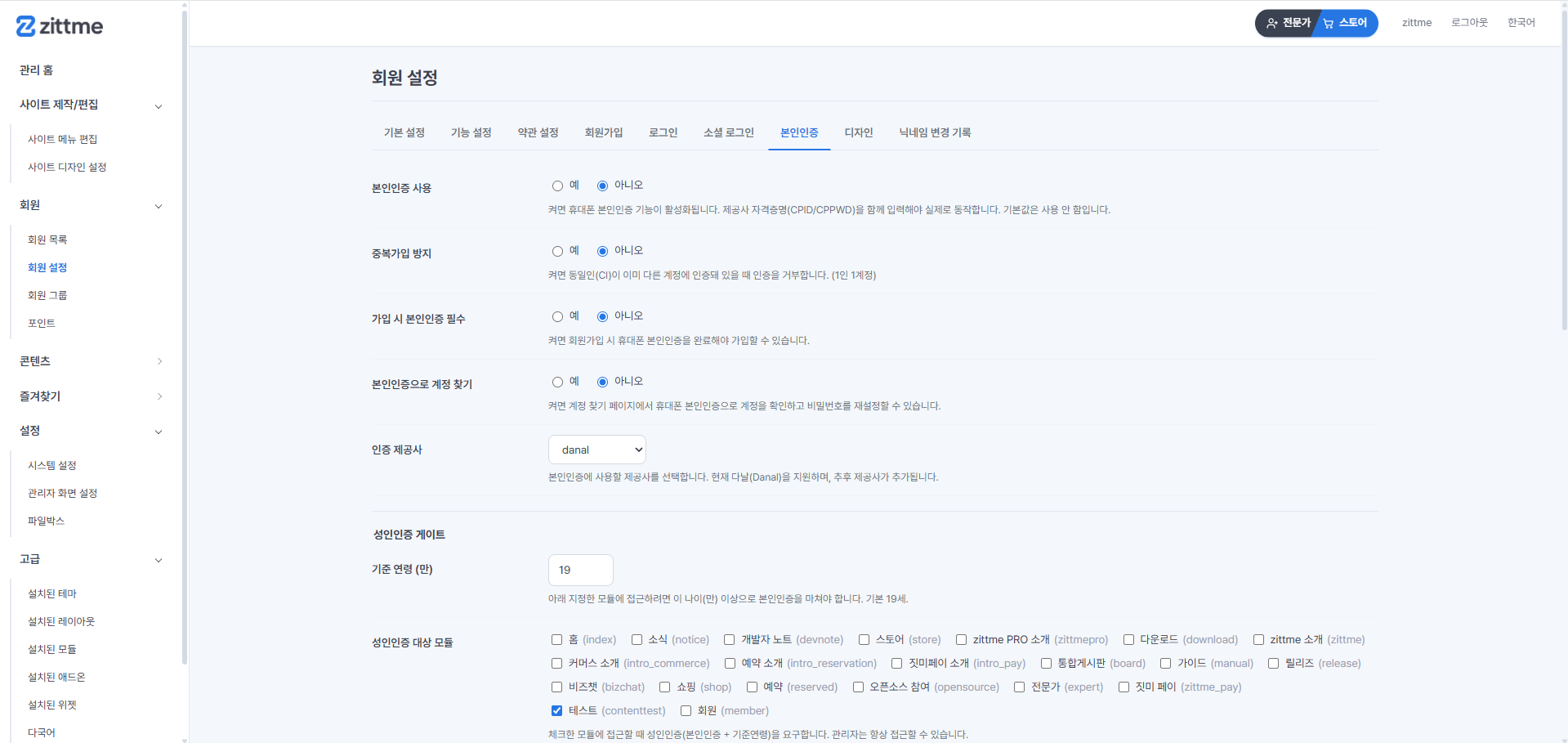This screenshot has width=1568, height=743.
Task: Switch to the 약관 설정 tab
Action: 538,132
